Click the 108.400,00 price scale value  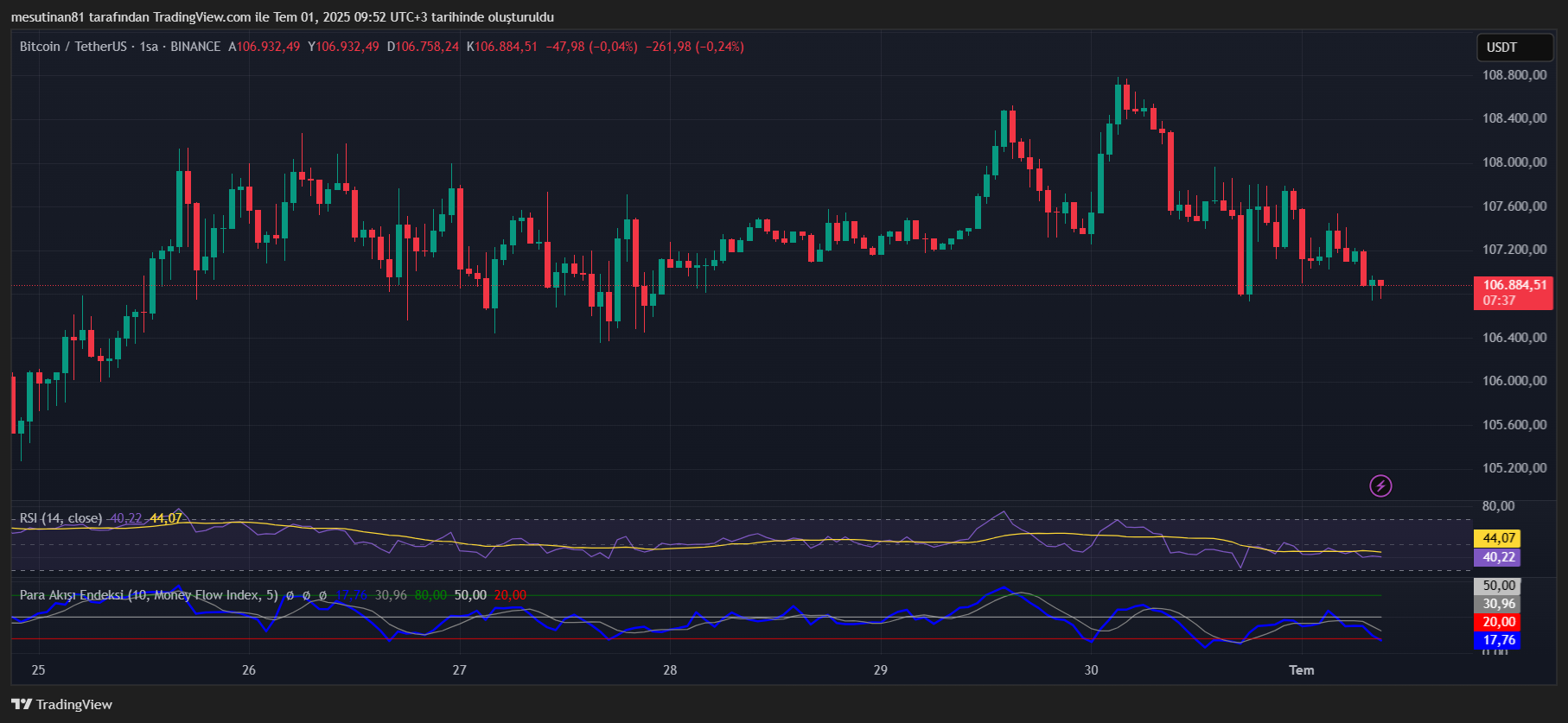[1514, 118]
